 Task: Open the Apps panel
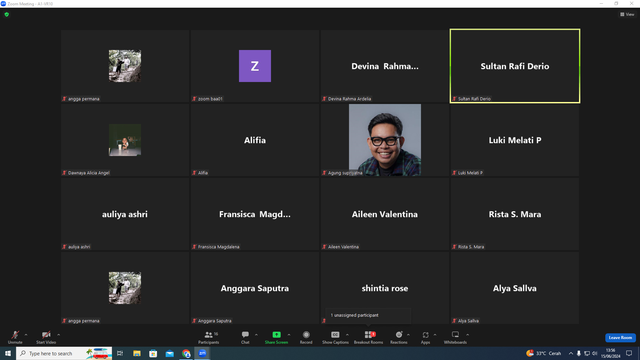[425, 337]
